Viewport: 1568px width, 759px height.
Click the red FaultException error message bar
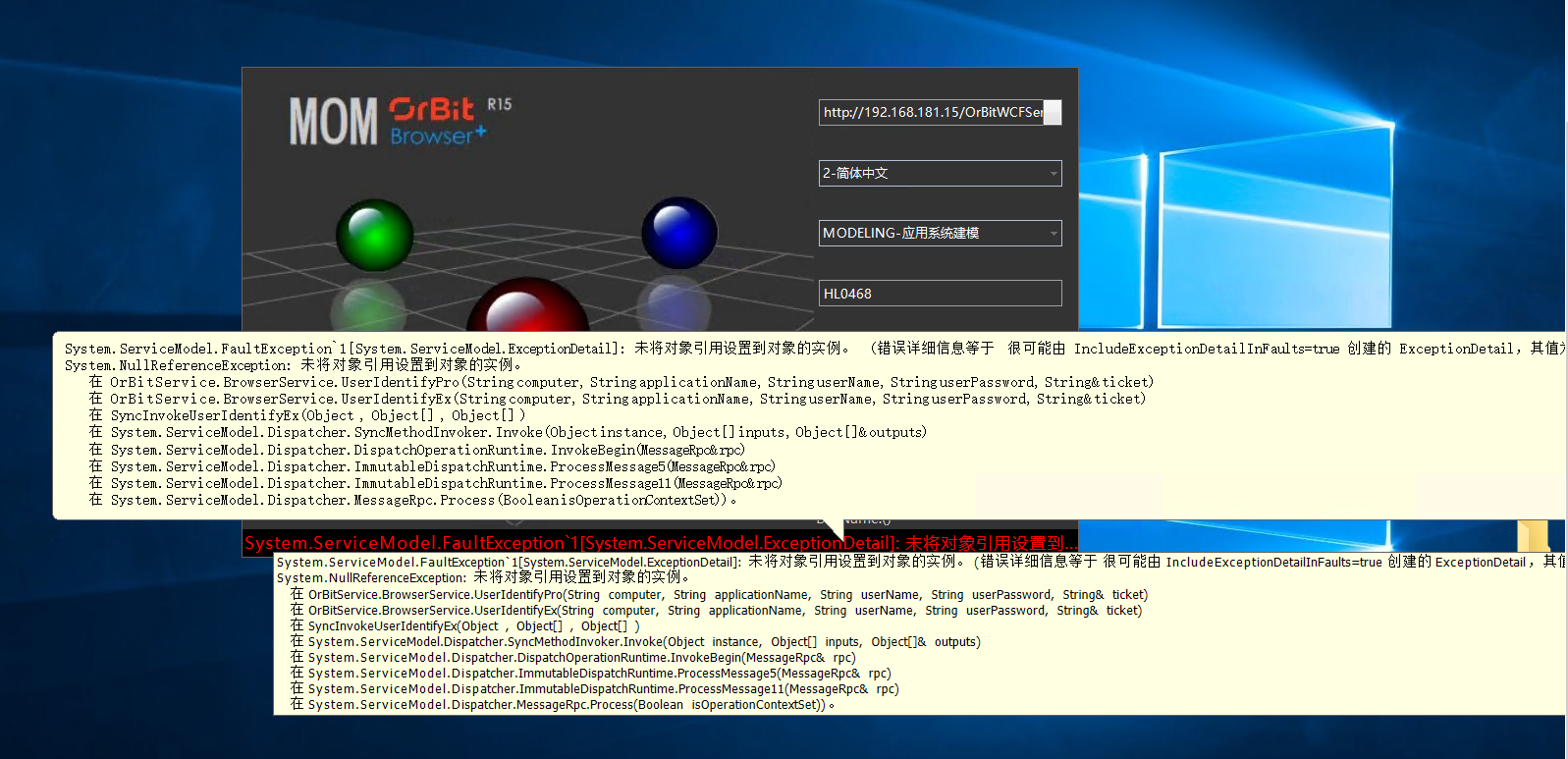tap(660, 543)
